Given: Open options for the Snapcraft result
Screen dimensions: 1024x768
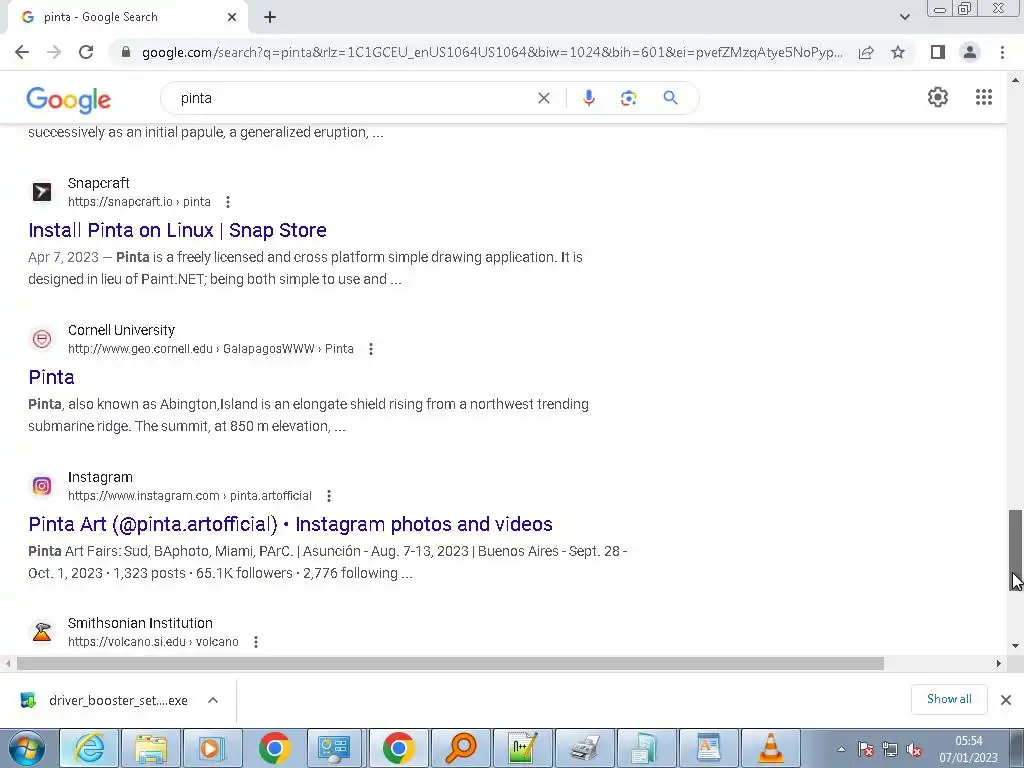Looking at the screenshot, I should (228, 202).
